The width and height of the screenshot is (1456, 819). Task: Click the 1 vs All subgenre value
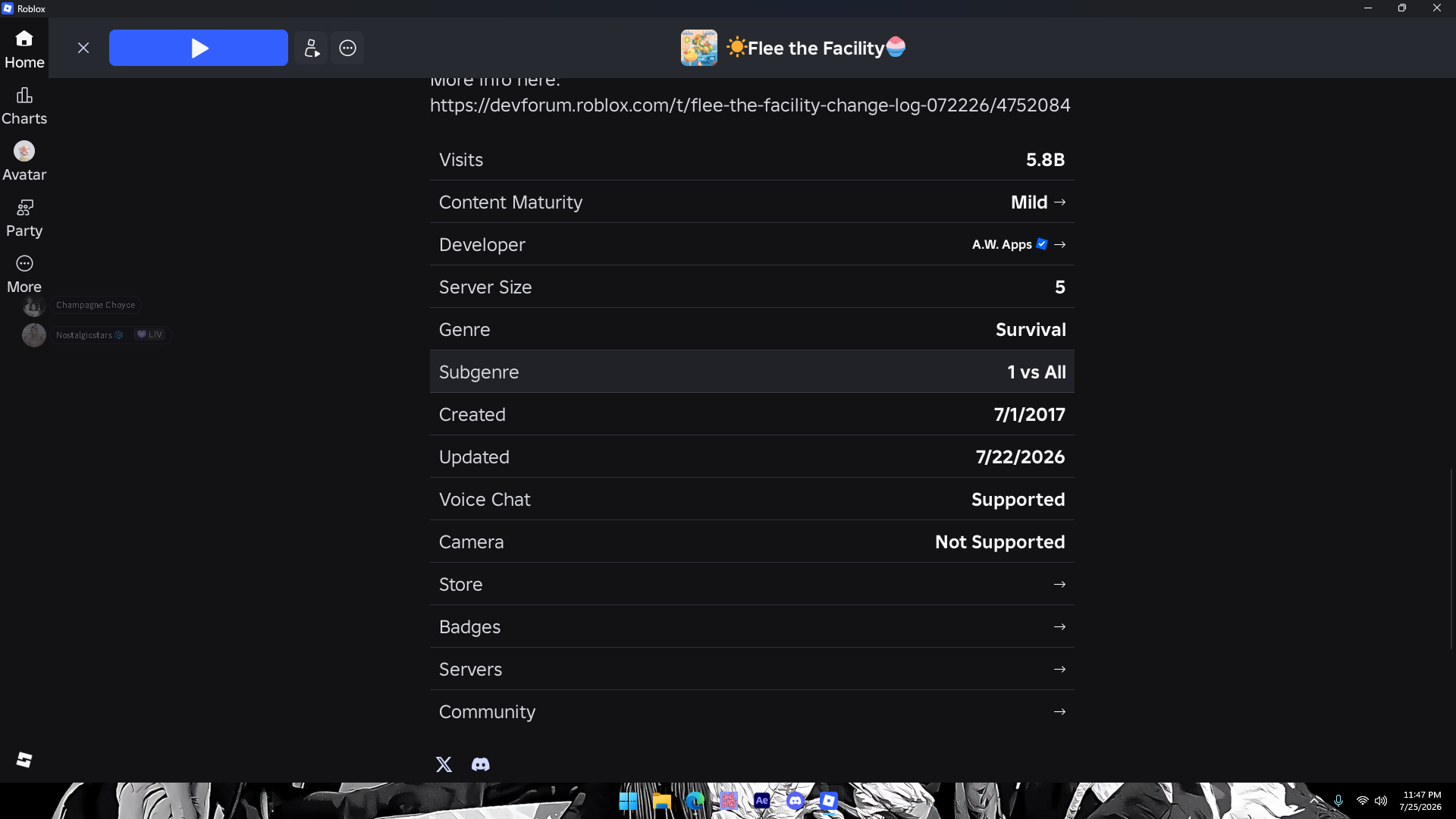click(x=1036, y=372)
